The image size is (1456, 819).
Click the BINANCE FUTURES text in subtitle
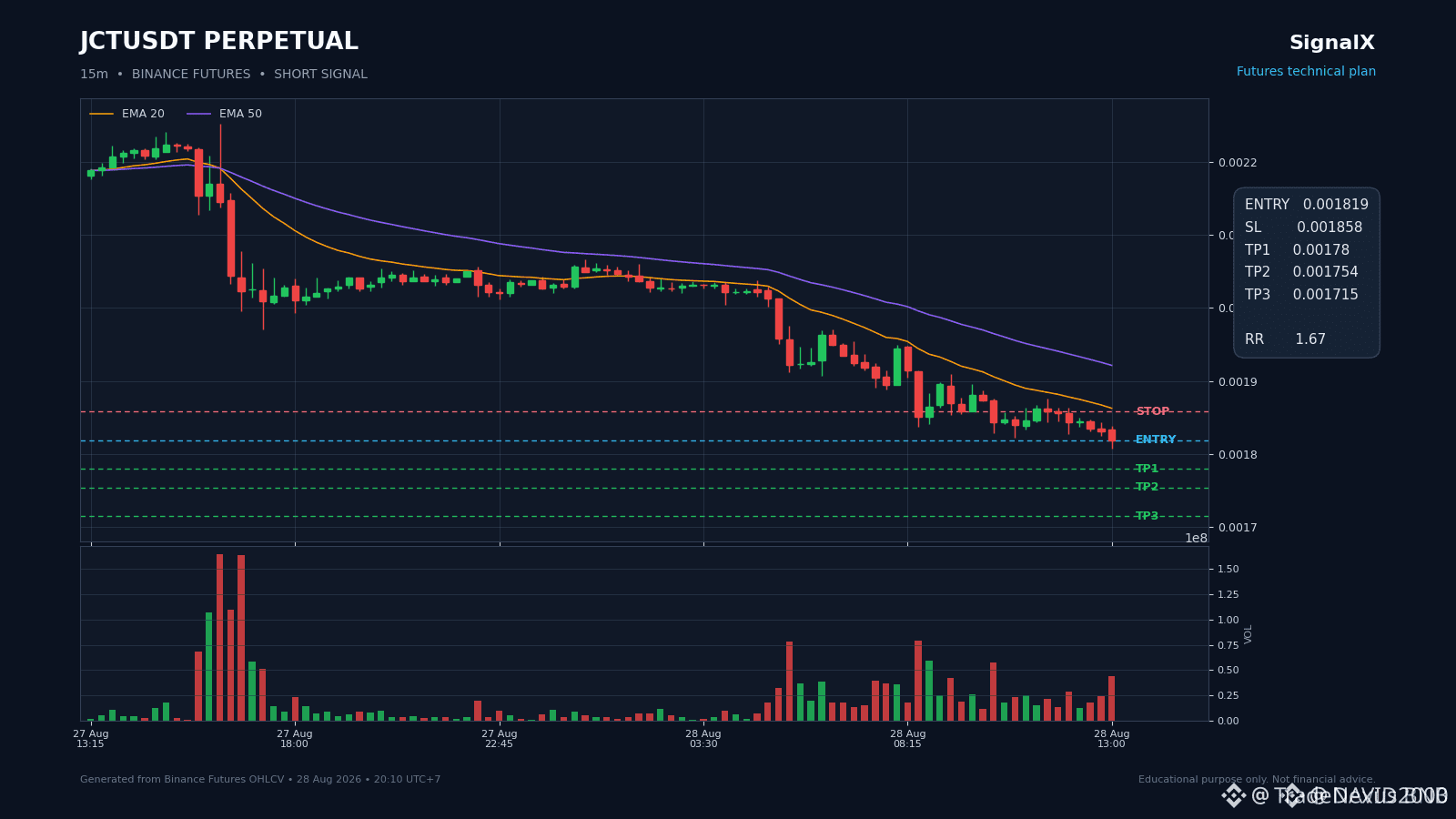191,75
